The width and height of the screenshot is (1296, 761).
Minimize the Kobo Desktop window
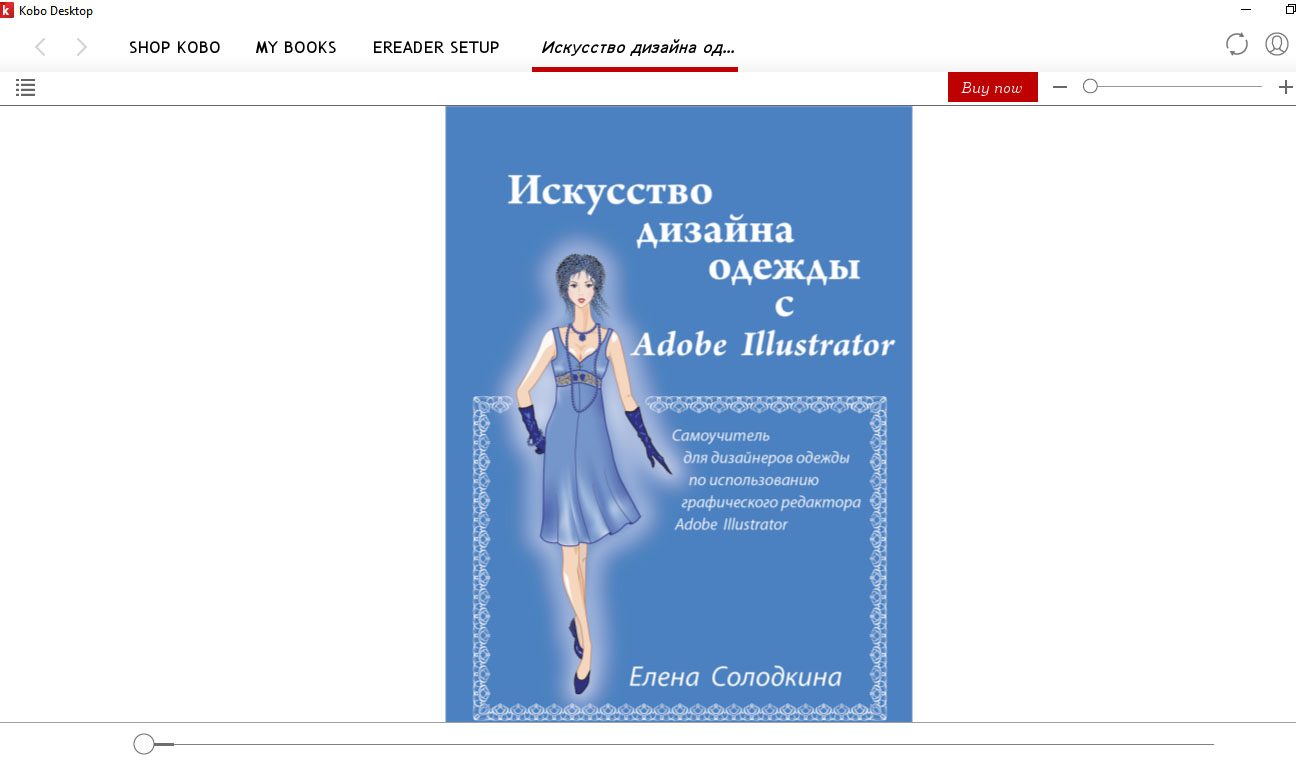[1244, 10]
